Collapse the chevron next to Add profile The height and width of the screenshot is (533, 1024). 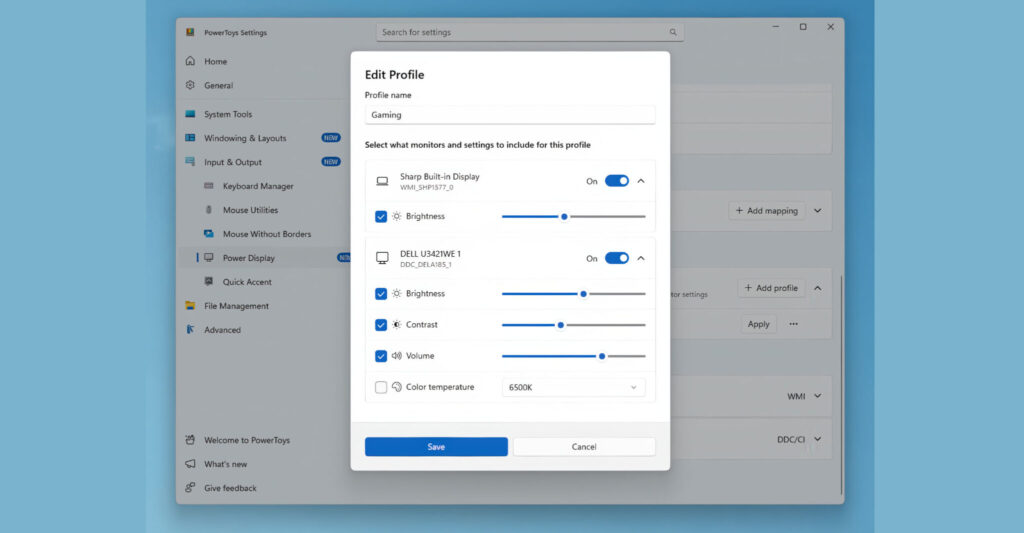click(818, 288)
